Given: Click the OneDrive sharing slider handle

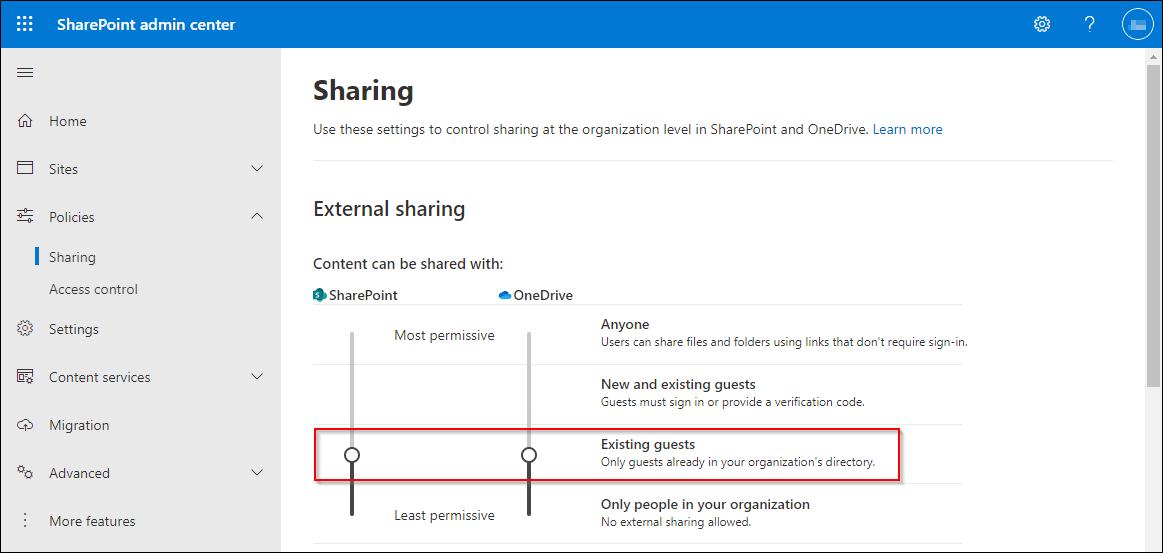Looking at the screenshot, I should (529, 454).
